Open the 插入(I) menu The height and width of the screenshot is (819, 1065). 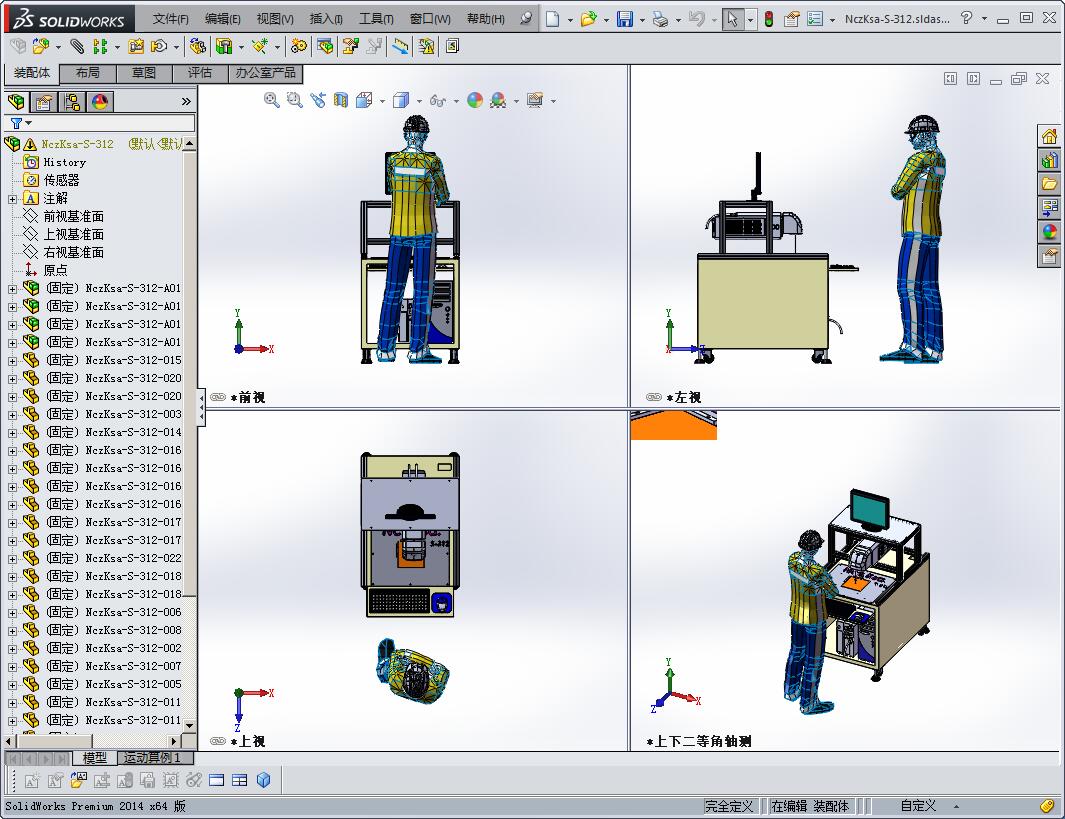coord(326,19)
